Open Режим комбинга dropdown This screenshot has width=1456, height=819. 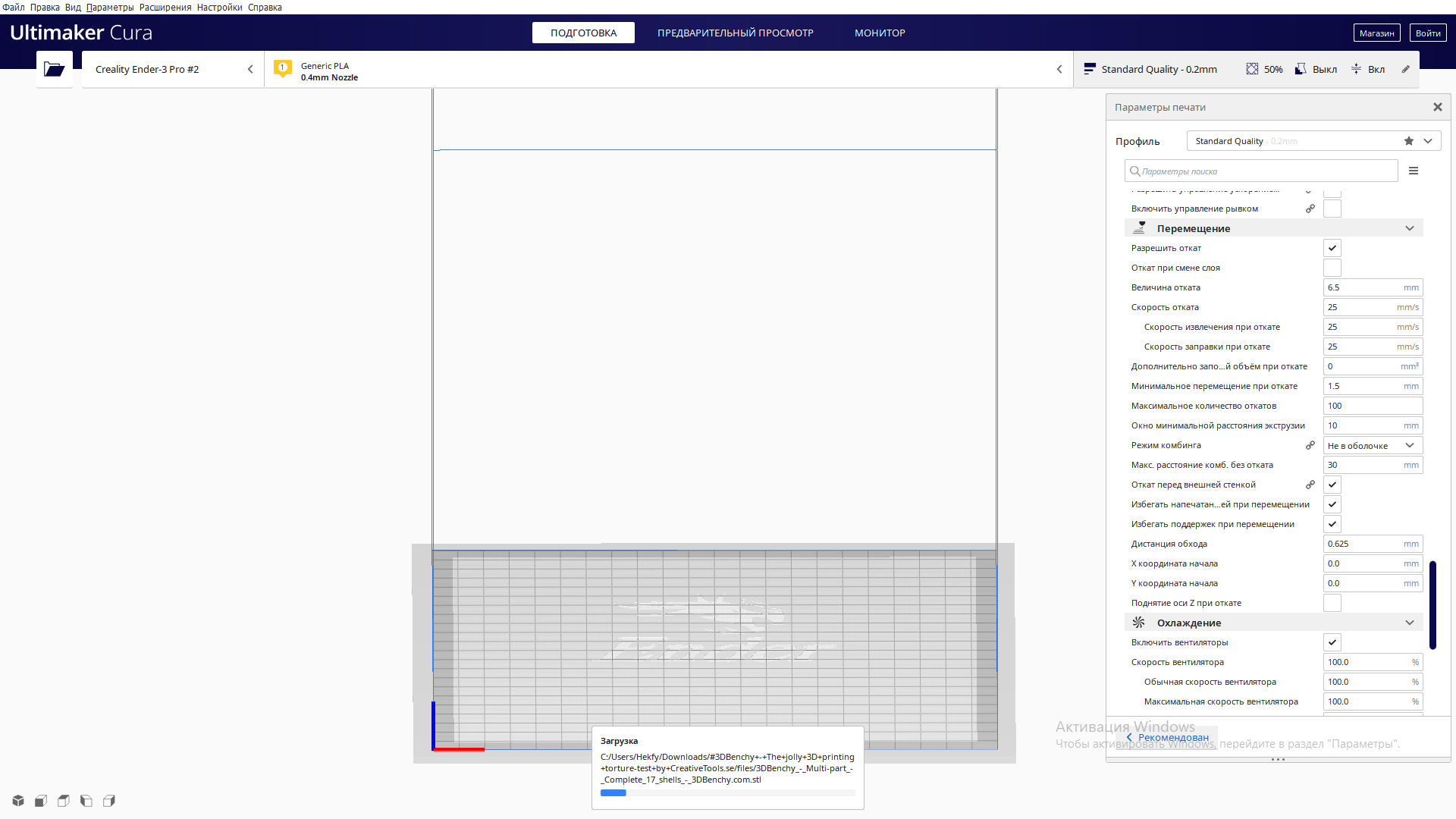pos(1372,445)
